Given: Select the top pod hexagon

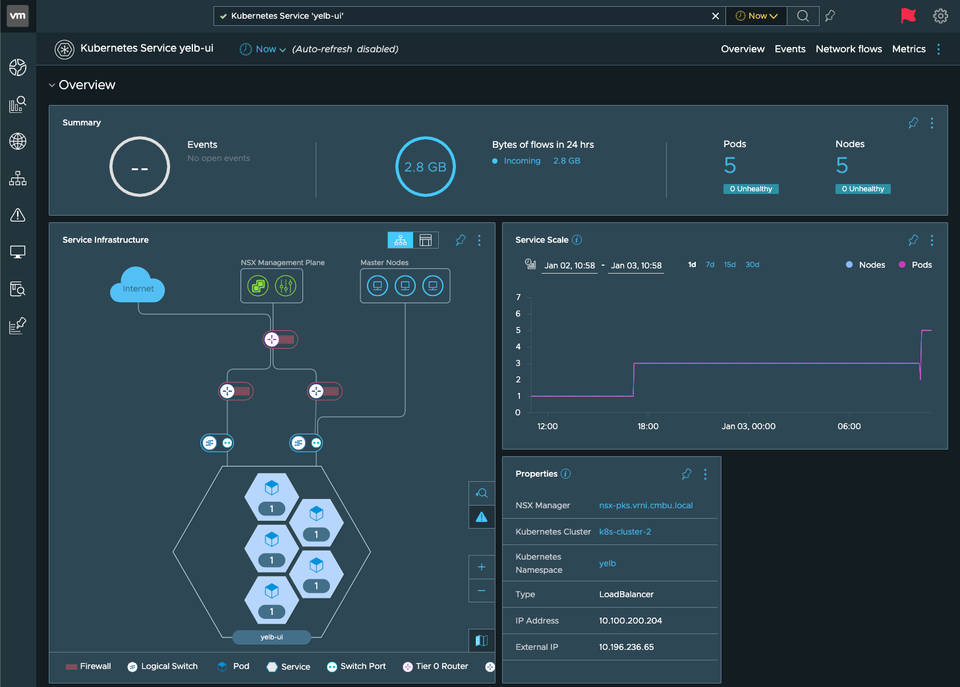Looking at the screenshot, I should click(x=271, y=497).
